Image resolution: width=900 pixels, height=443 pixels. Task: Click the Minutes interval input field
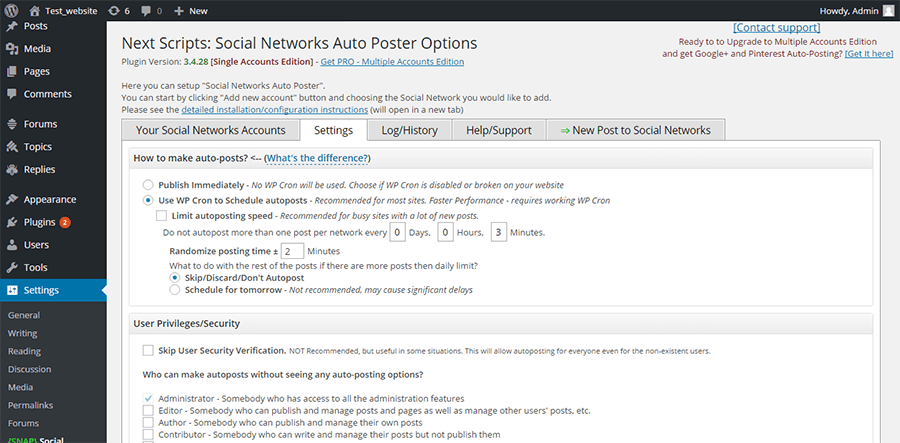click(x=499, y=232)
